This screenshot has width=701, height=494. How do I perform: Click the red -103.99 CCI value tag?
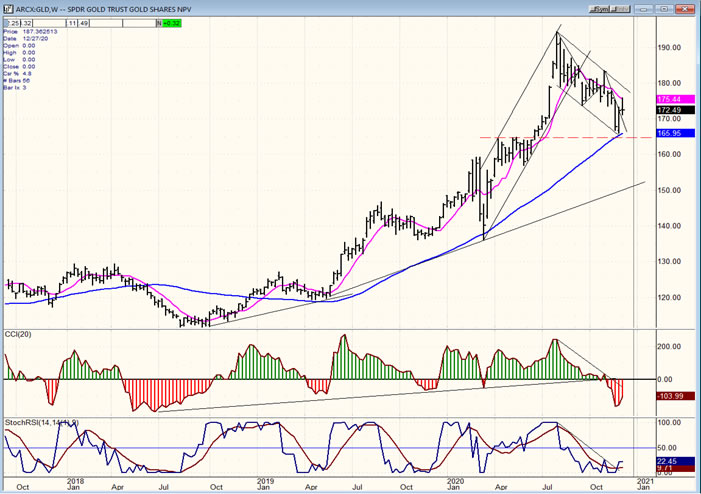click(670, 397)
